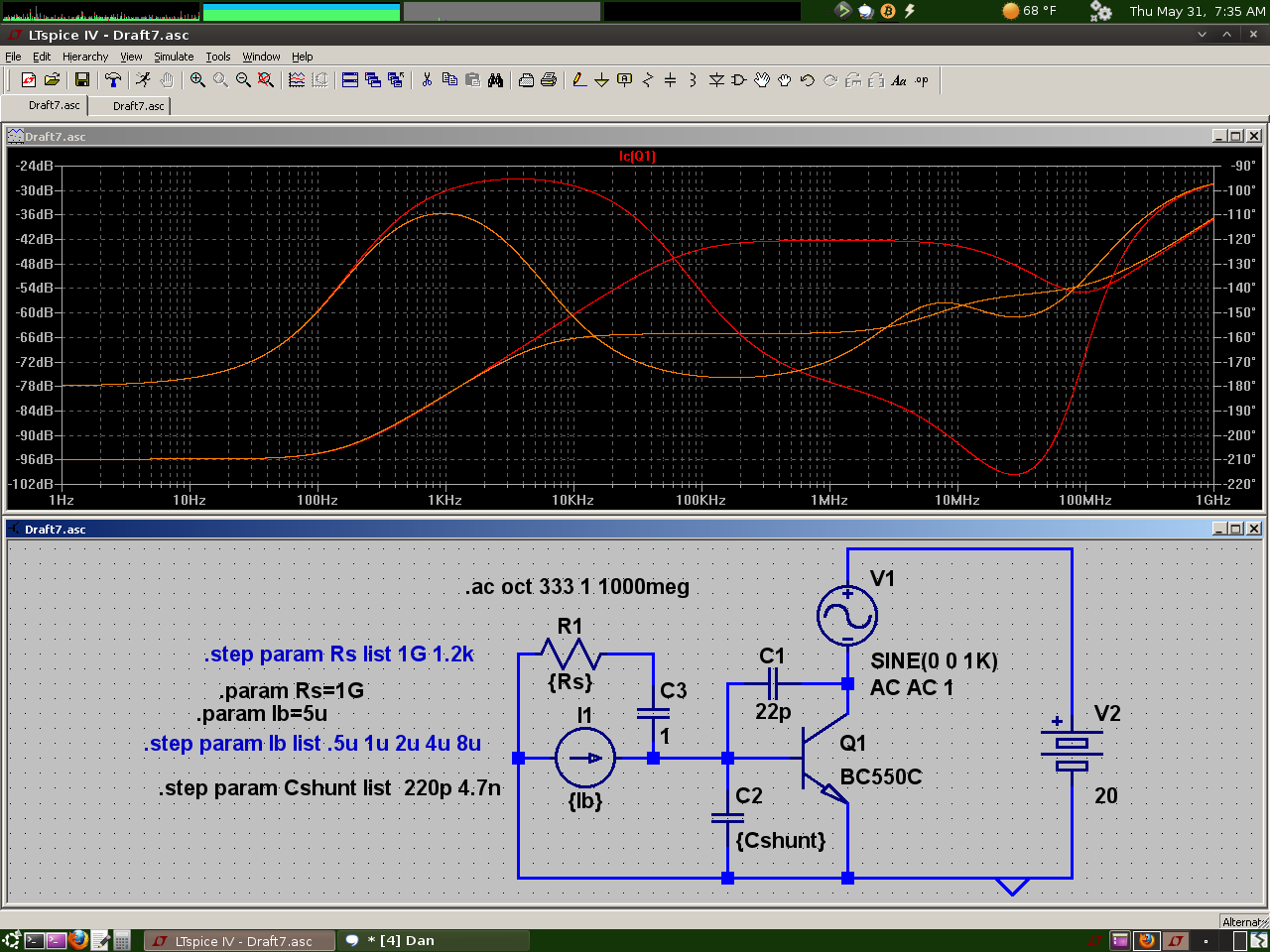Select the Inductor placement tool
This screenshot has width=1270, height=952.
pos(693,80)
